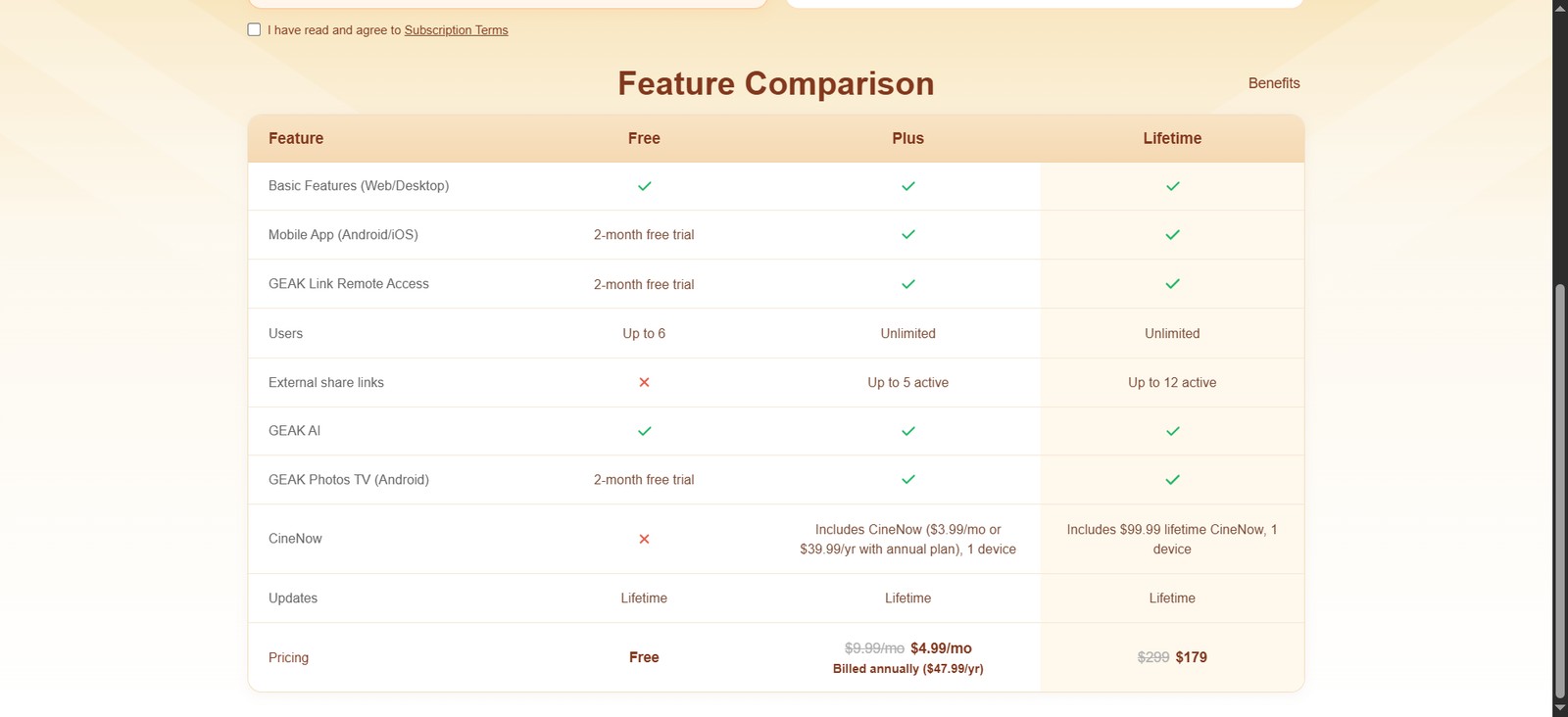The width and height of the screenshot is (1568, 717).
Task: Click the '$99.99 lifetime CineNow' description
Action: coord(1172,539)
